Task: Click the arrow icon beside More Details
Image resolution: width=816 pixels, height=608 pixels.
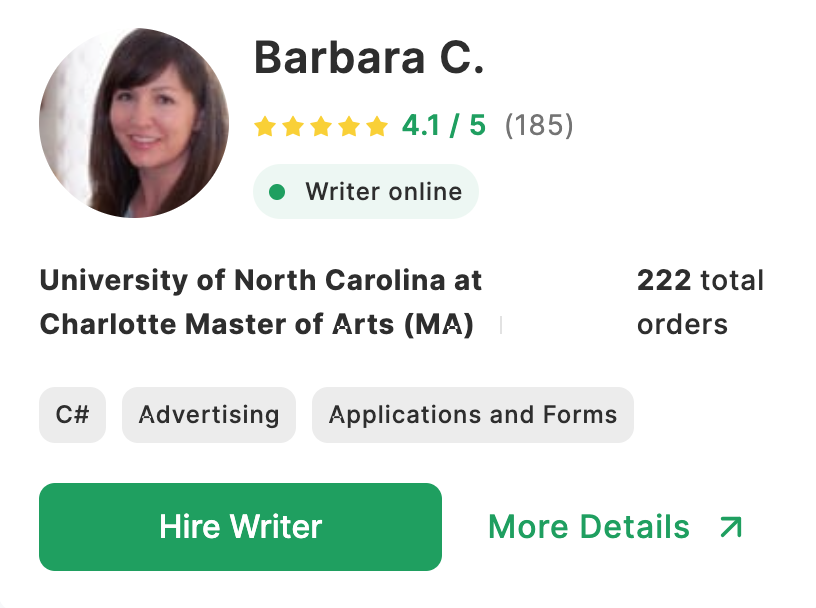Action: click(x=731, y=527)
